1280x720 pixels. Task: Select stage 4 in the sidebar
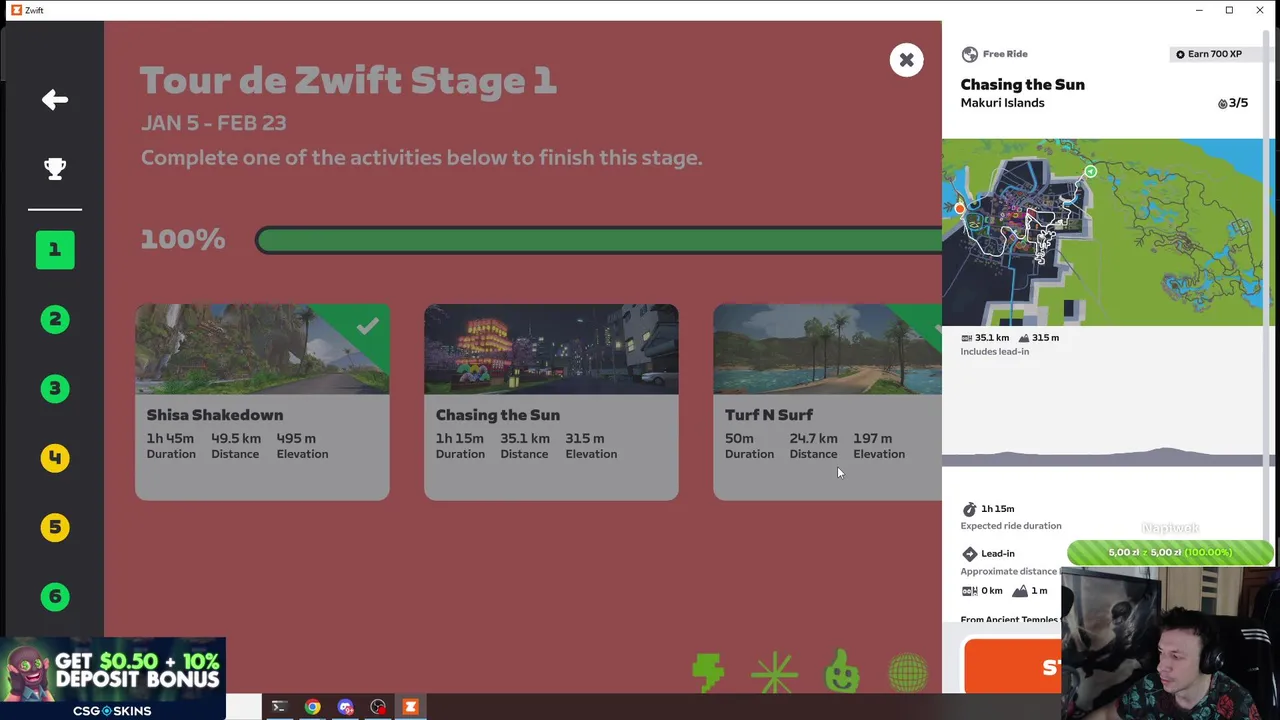[x=55, y=458]
